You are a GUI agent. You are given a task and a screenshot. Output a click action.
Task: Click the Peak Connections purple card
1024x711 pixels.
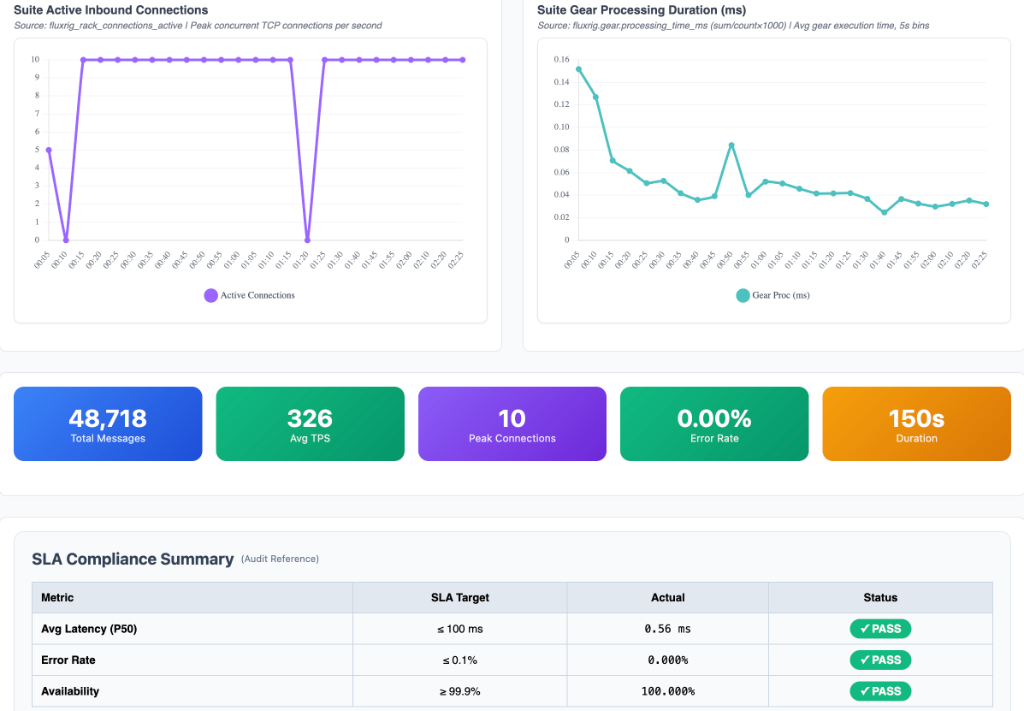click(512, 424)
